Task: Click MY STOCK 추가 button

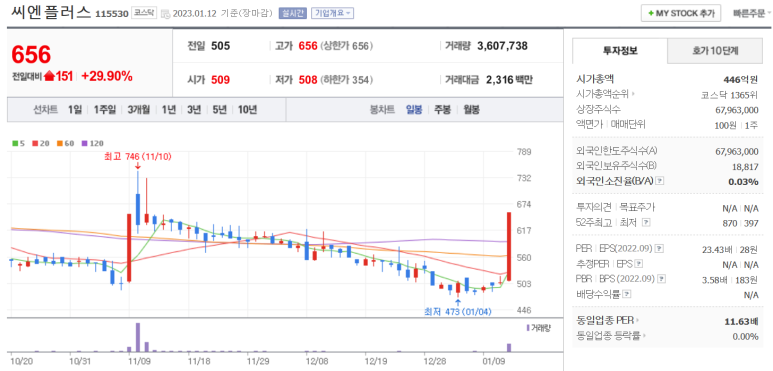Action: pyautogui.click(x=681, y=13)
